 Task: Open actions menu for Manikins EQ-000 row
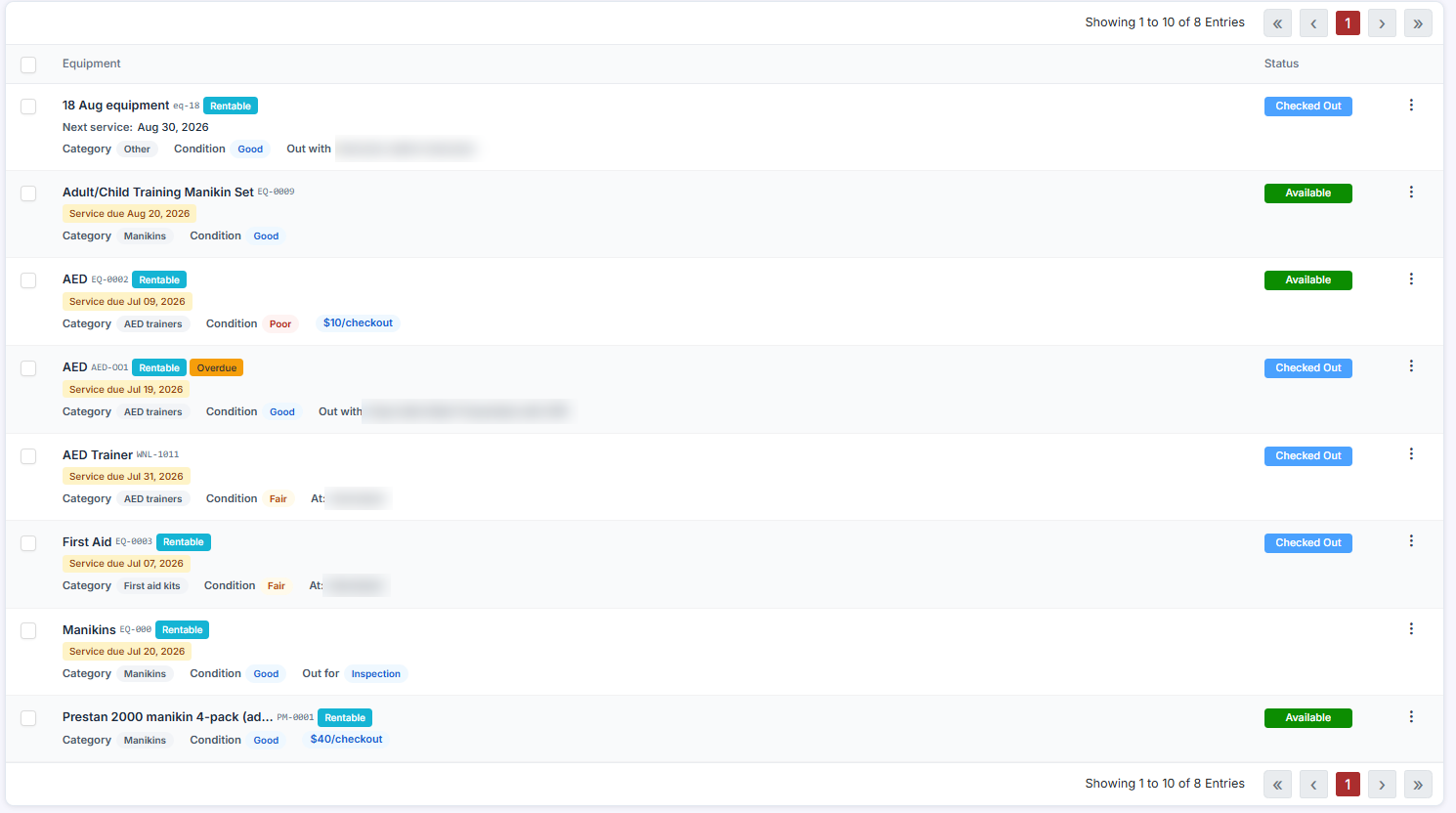tap(1411, 628)
